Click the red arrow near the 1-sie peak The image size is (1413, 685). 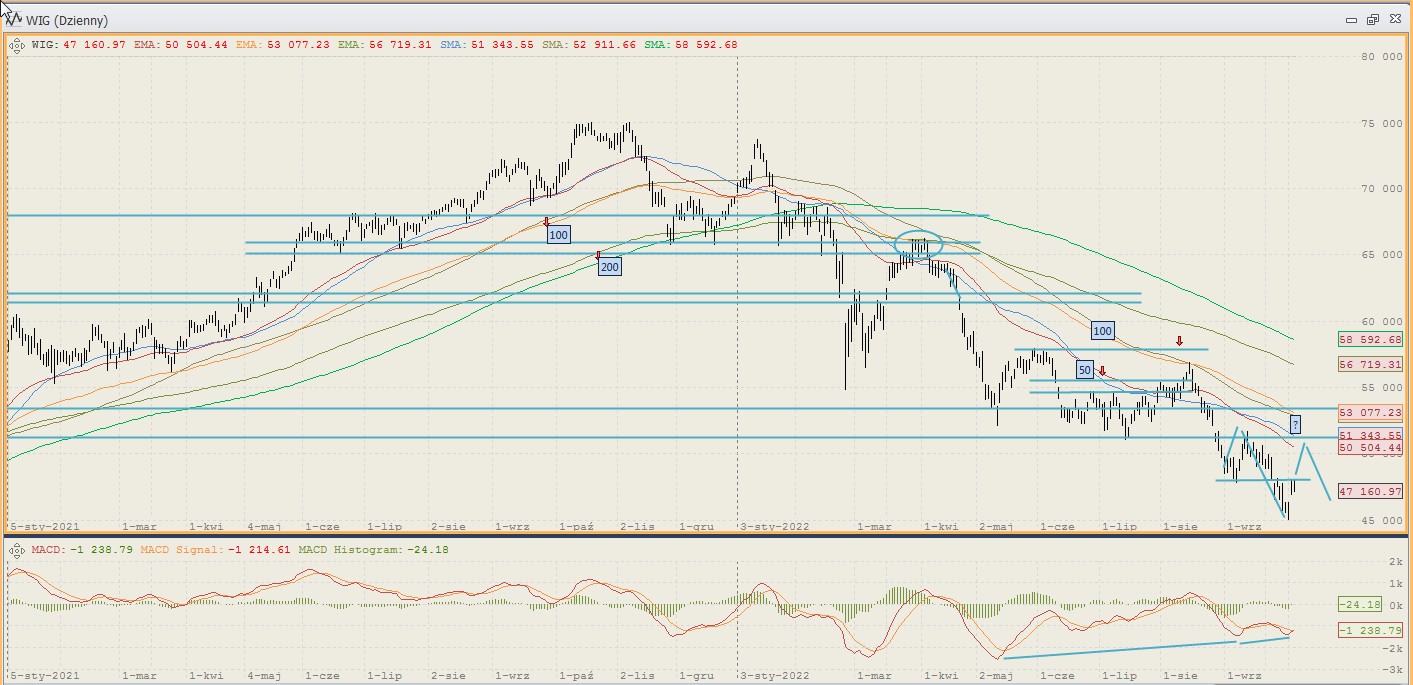click(x=1179, y=342)
